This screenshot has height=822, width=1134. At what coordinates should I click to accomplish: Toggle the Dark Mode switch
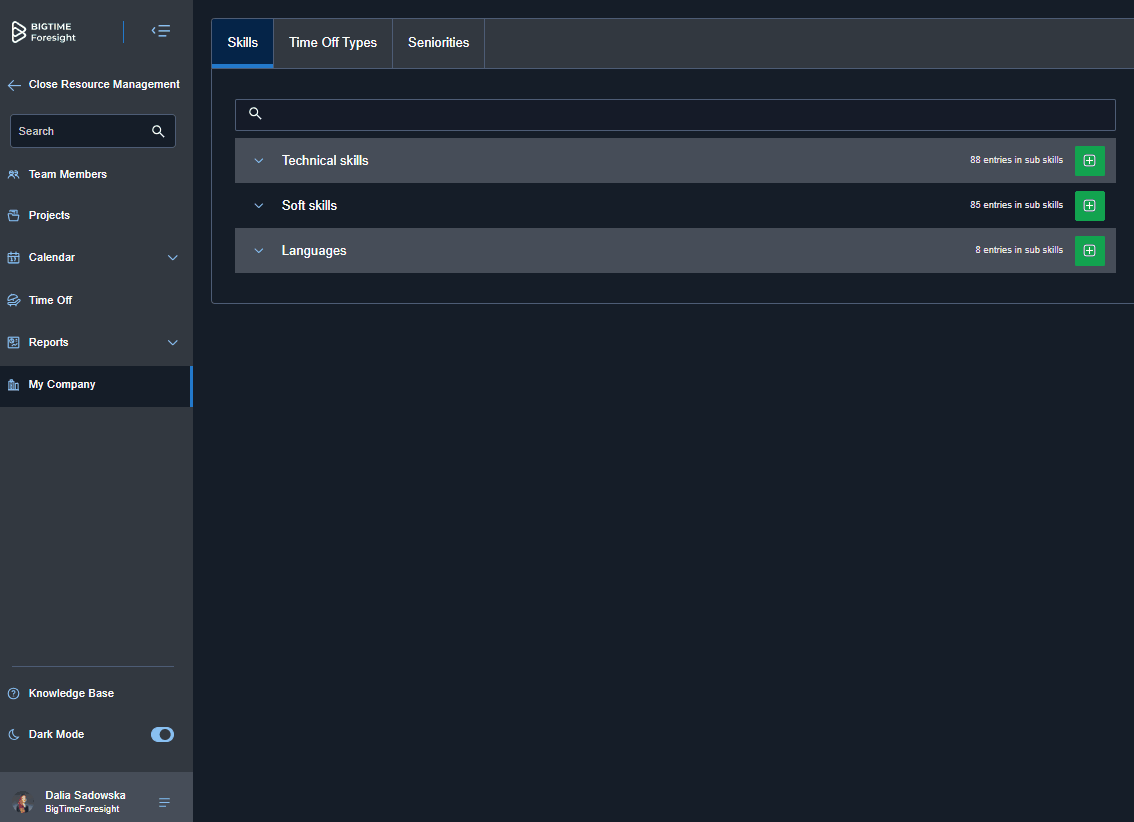click(x=162, y=734)
